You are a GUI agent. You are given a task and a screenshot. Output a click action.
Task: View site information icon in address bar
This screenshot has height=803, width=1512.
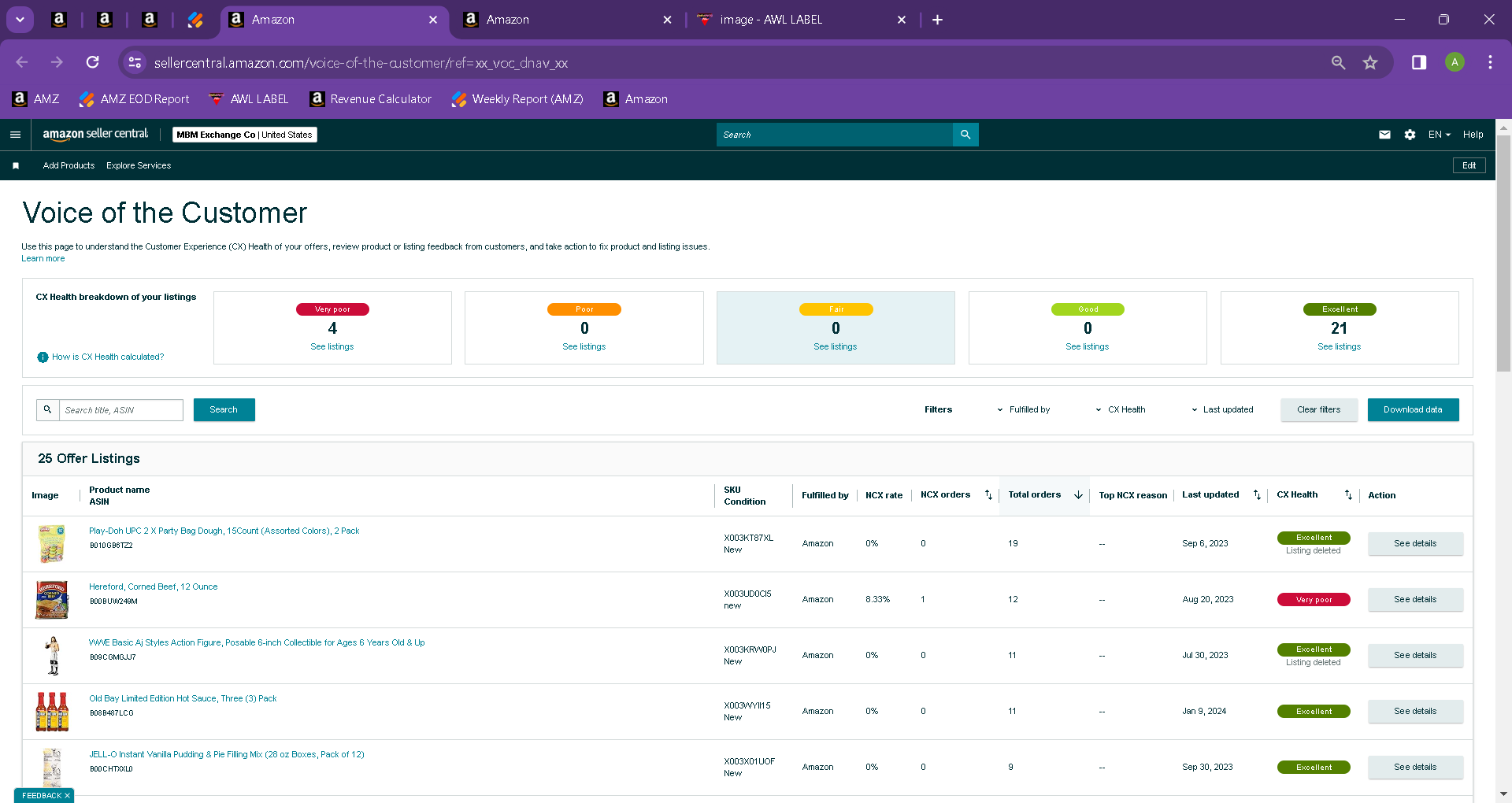coord(135,62)
